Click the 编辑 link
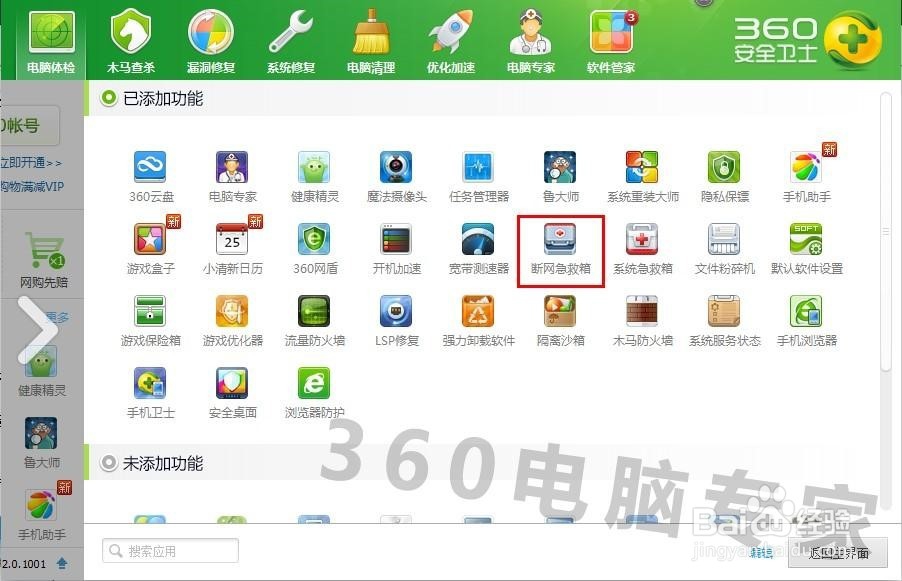Image resolution: width=902 pixels, height=581 pixels. [762, 553]
